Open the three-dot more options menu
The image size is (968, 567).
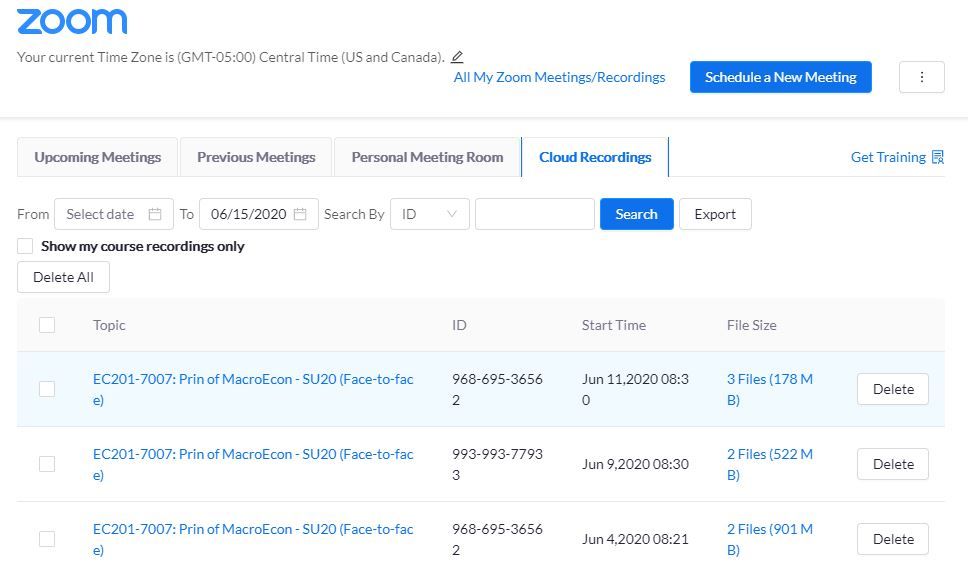921,77
